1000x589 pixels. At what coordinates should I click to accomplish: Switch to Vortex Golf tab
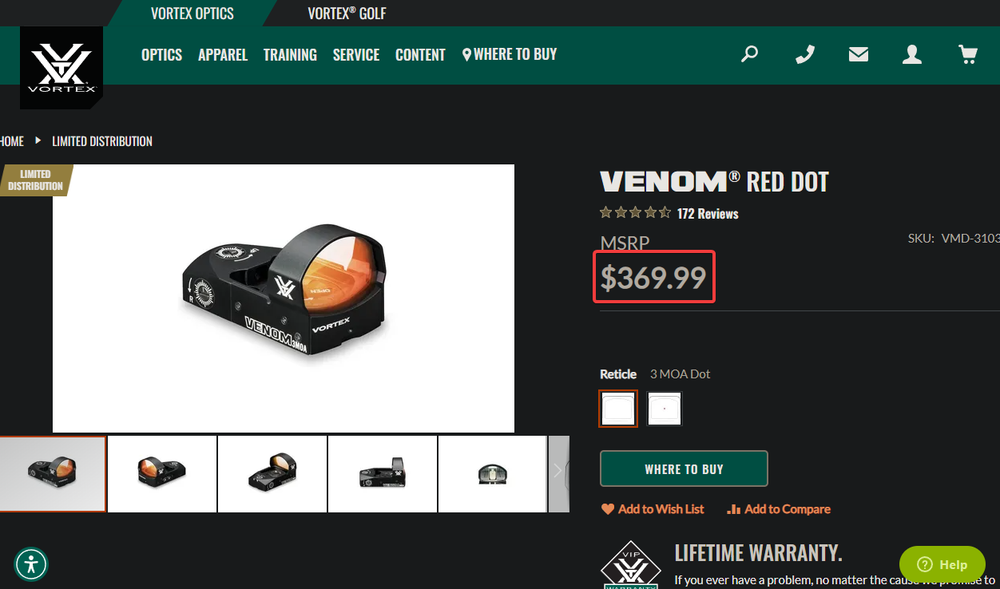coord(347,13)
